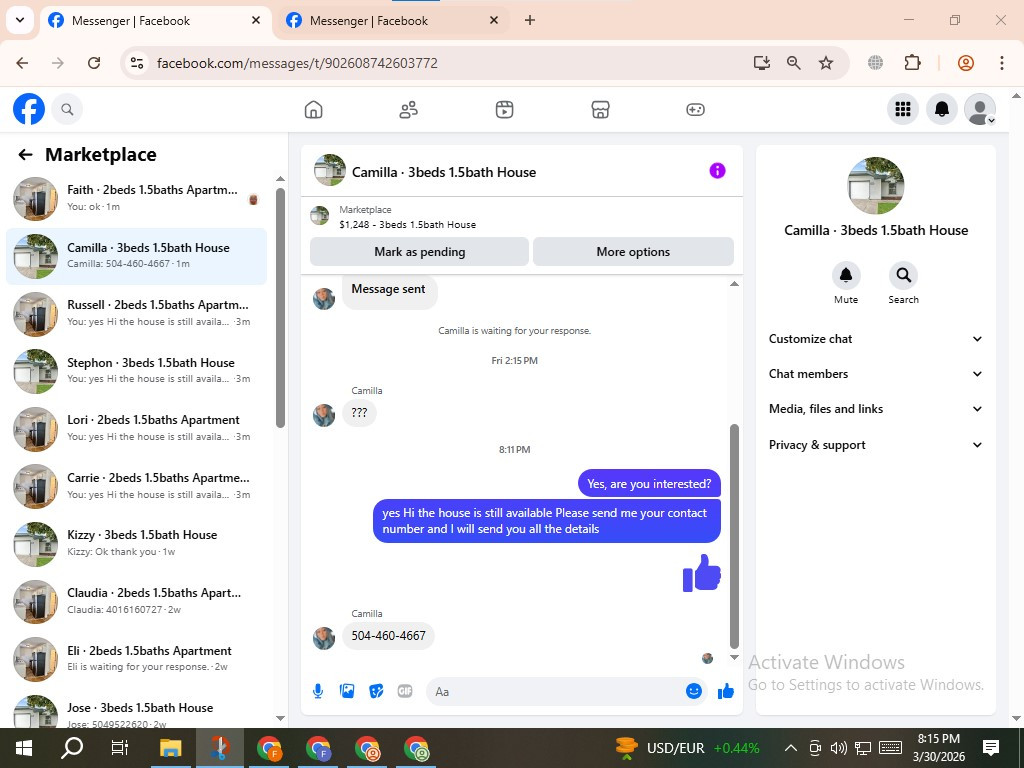Image resolution: width=1024 pixels, height=768 pixels.
Task: Switch to the second Messenger browser tab
Action: tap(392, 21)
